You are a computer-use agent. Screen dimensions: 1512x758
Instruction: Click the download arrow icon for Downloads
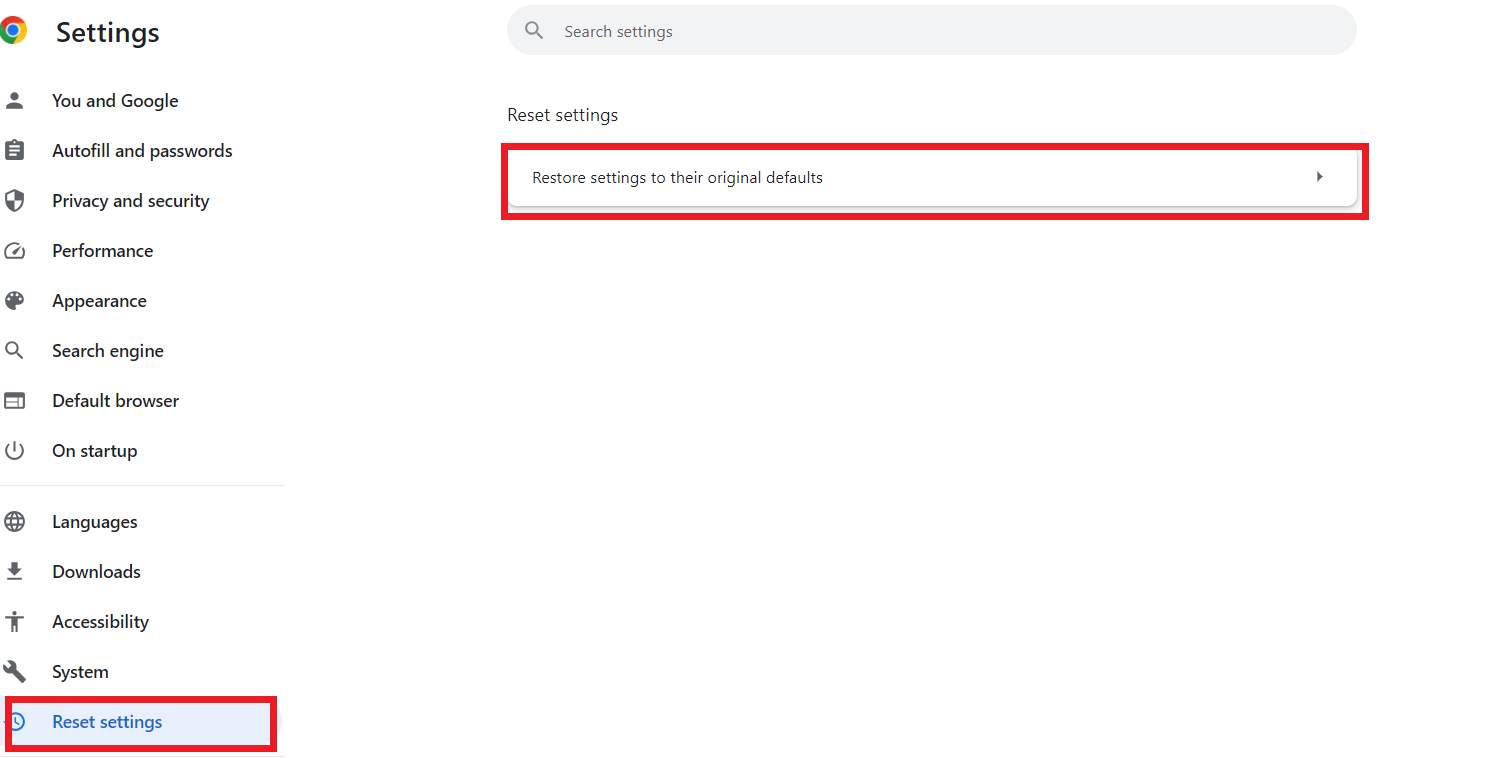tap(14, 571)
